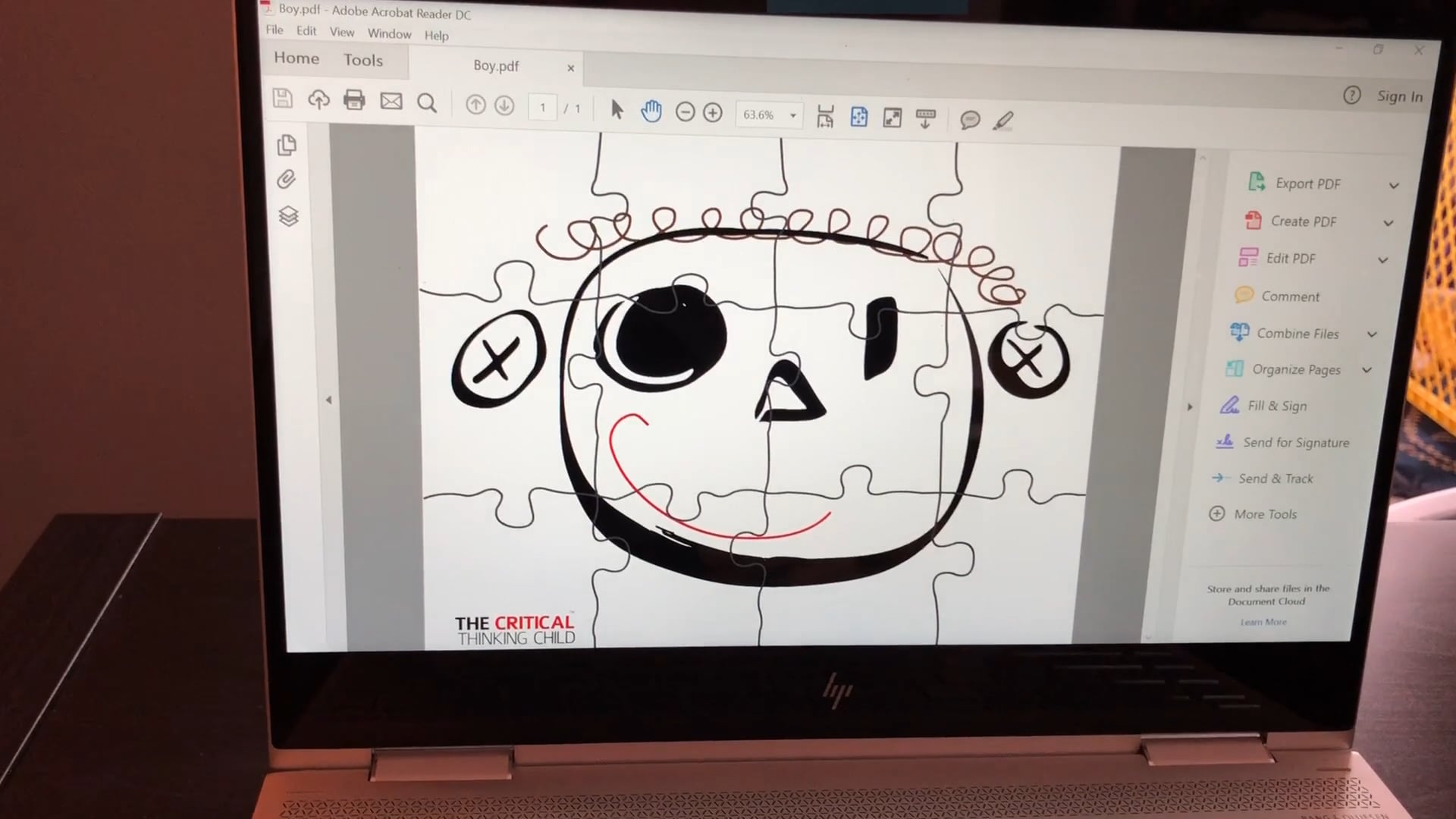Print the document using printer icon

coord(354,100)
